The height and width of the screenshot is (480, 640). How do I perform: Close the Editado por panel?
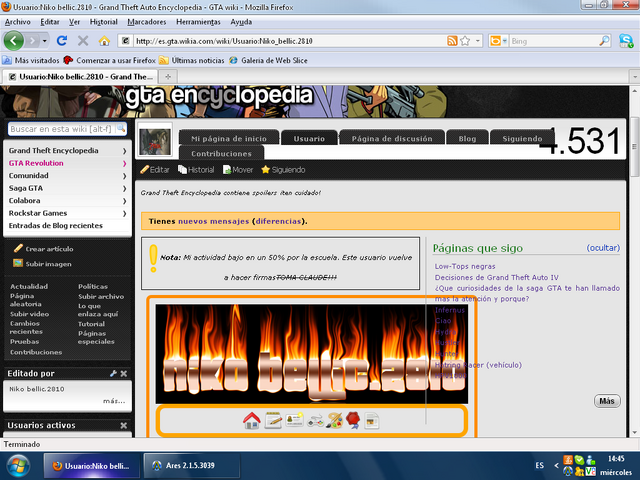click(124, 373)
